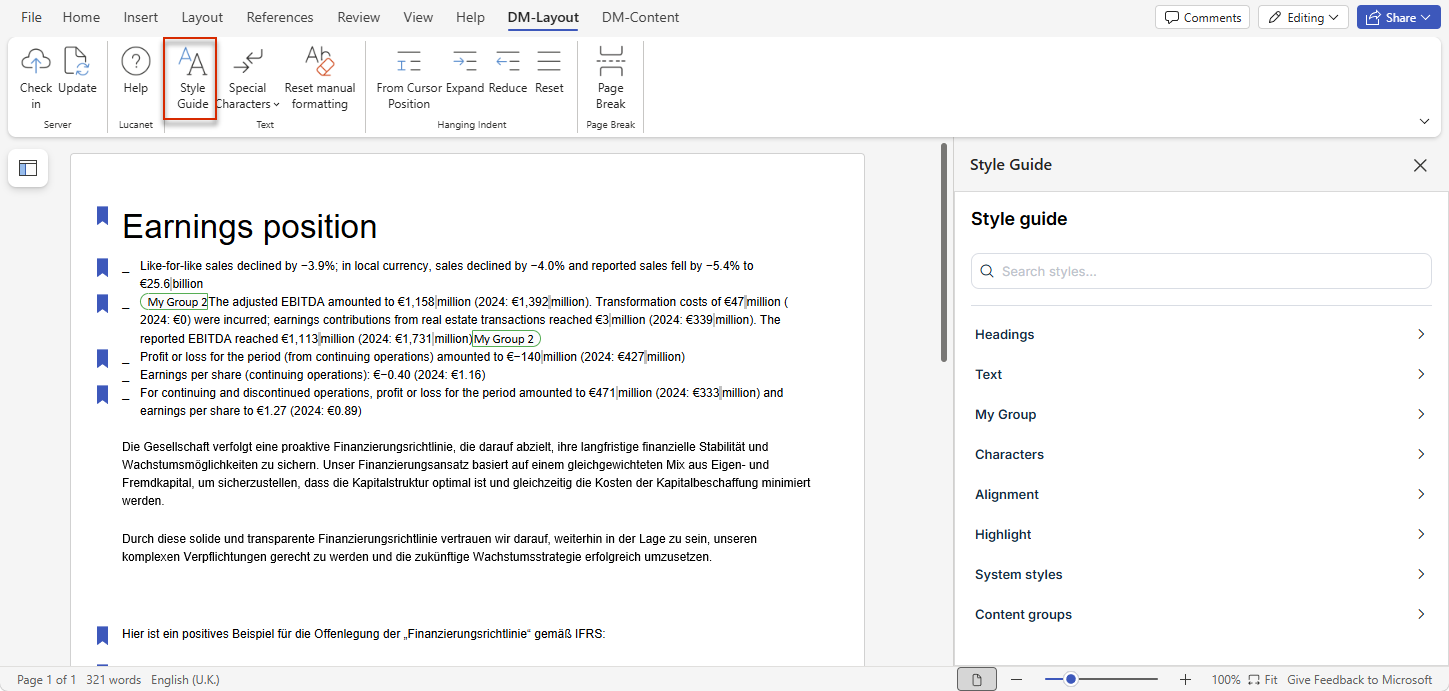Click Page 1 of 1 indicator
1449x691 pixels.
tap(46, 680)
